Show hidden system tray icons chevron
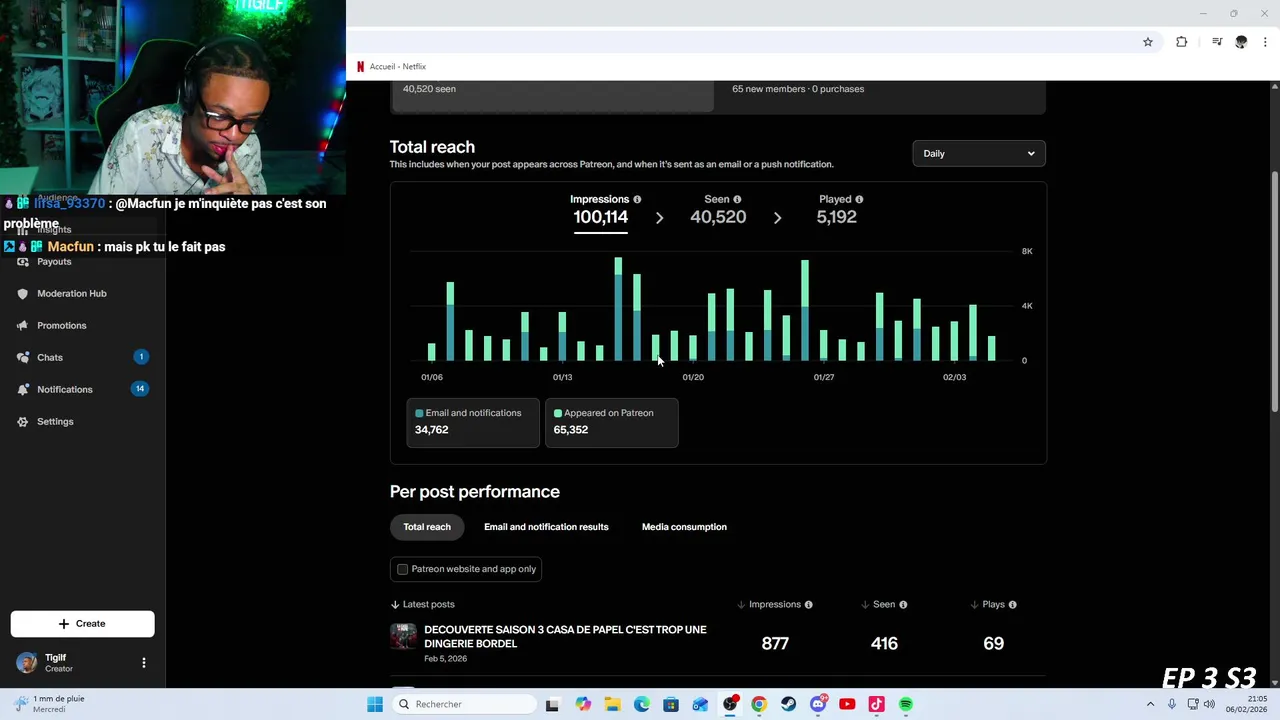Viewport: 1280px width, 720px height. [1150, 704]
